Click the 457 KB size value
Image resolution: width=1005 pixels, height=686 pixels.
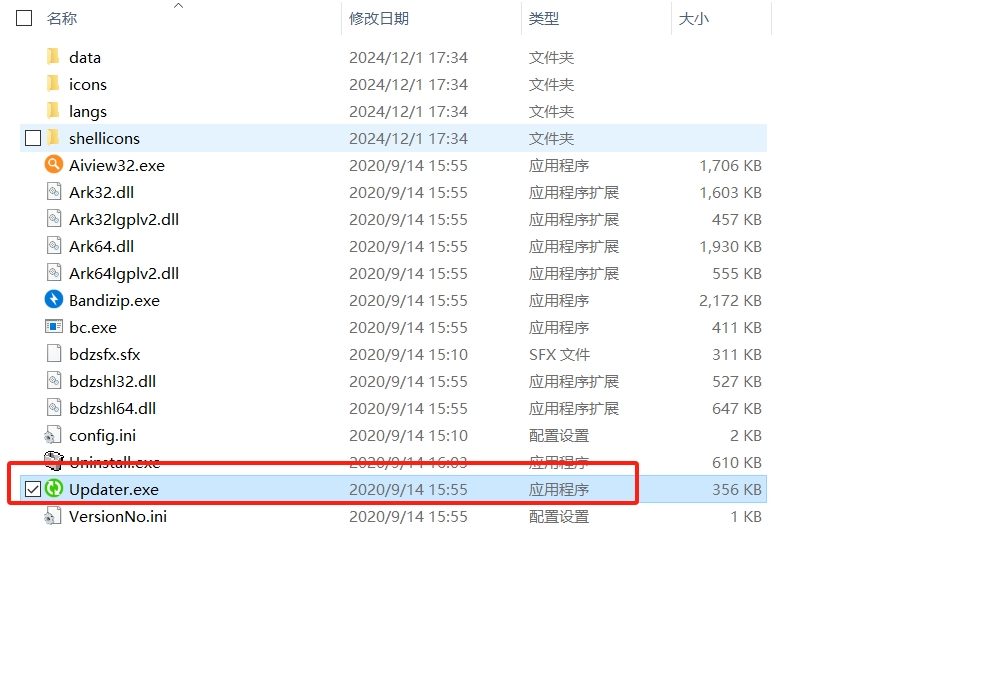(x=736, y=219)
